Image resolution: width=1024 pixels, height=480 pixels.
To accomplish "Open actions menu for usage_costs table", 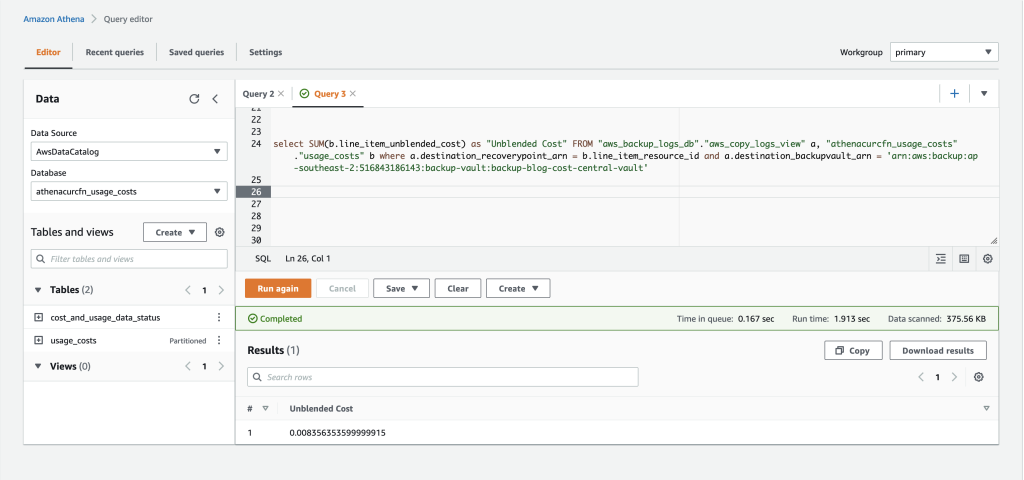I will (x=219, y=340).
